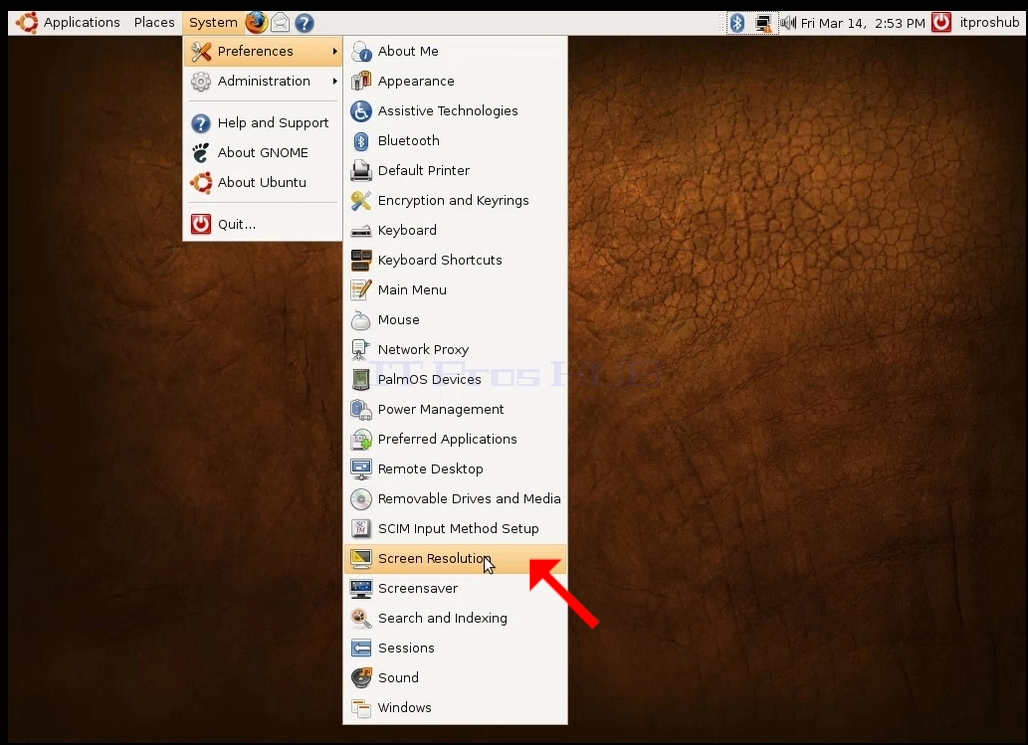Select Power Management entry
Screen dimensions: 1028x745
(455, 409)
